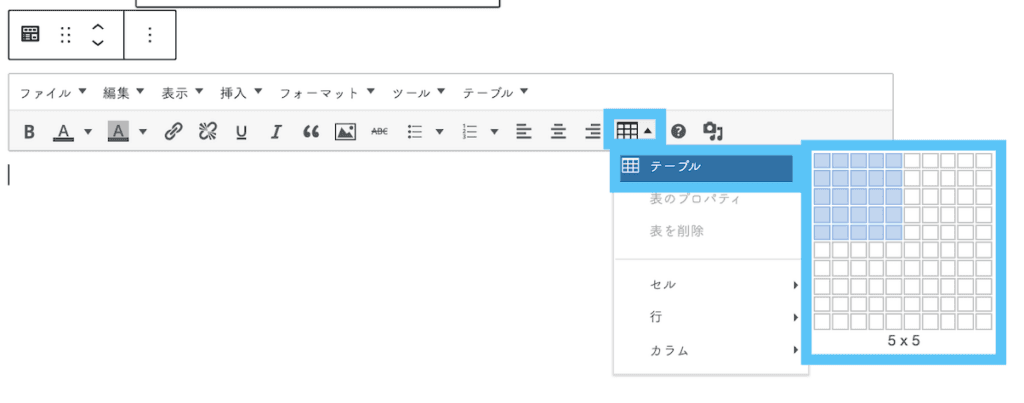Open the 挿入 menu
The image size is (1024, 403).
pos(242,93)
